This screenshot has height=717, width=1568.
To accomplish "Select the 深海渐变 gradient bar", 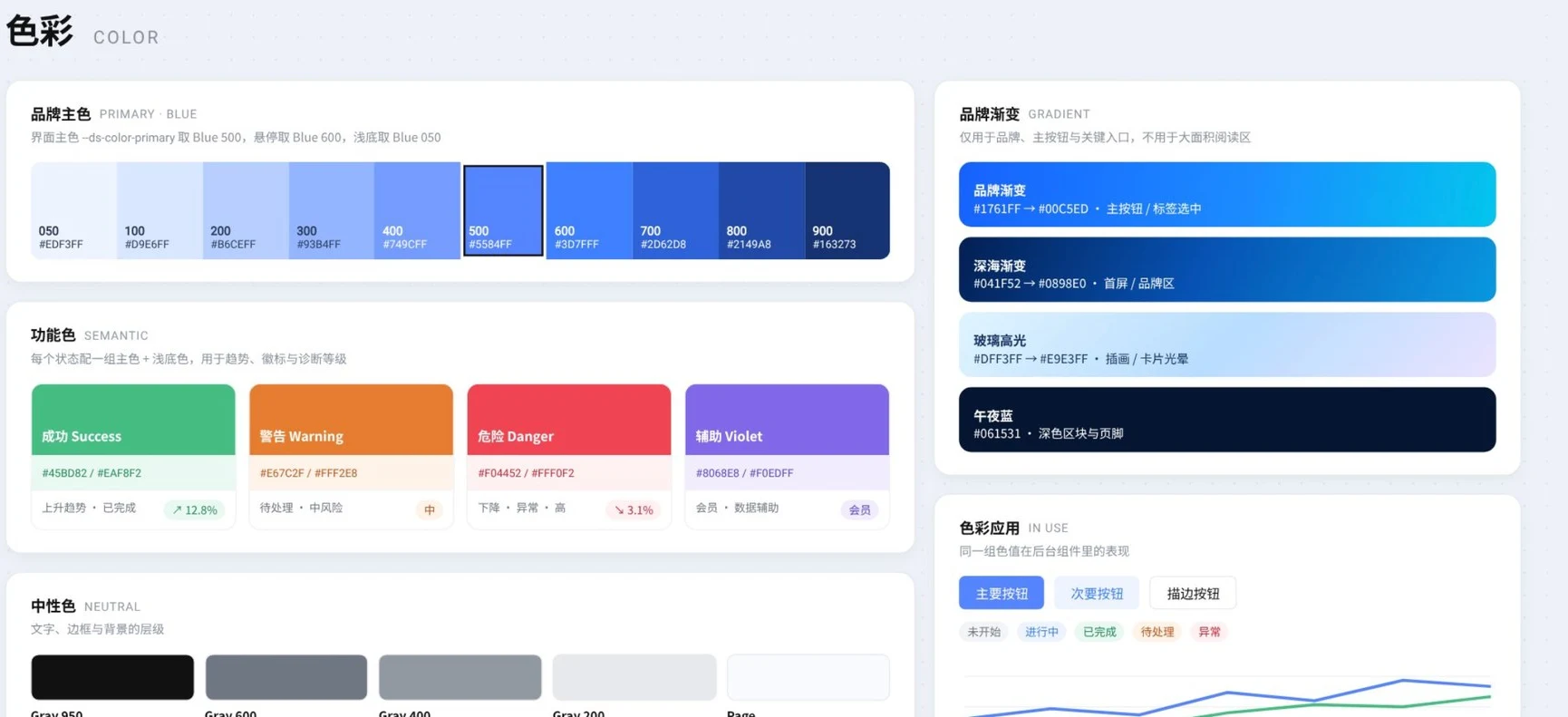I will tap(1227, 269).
